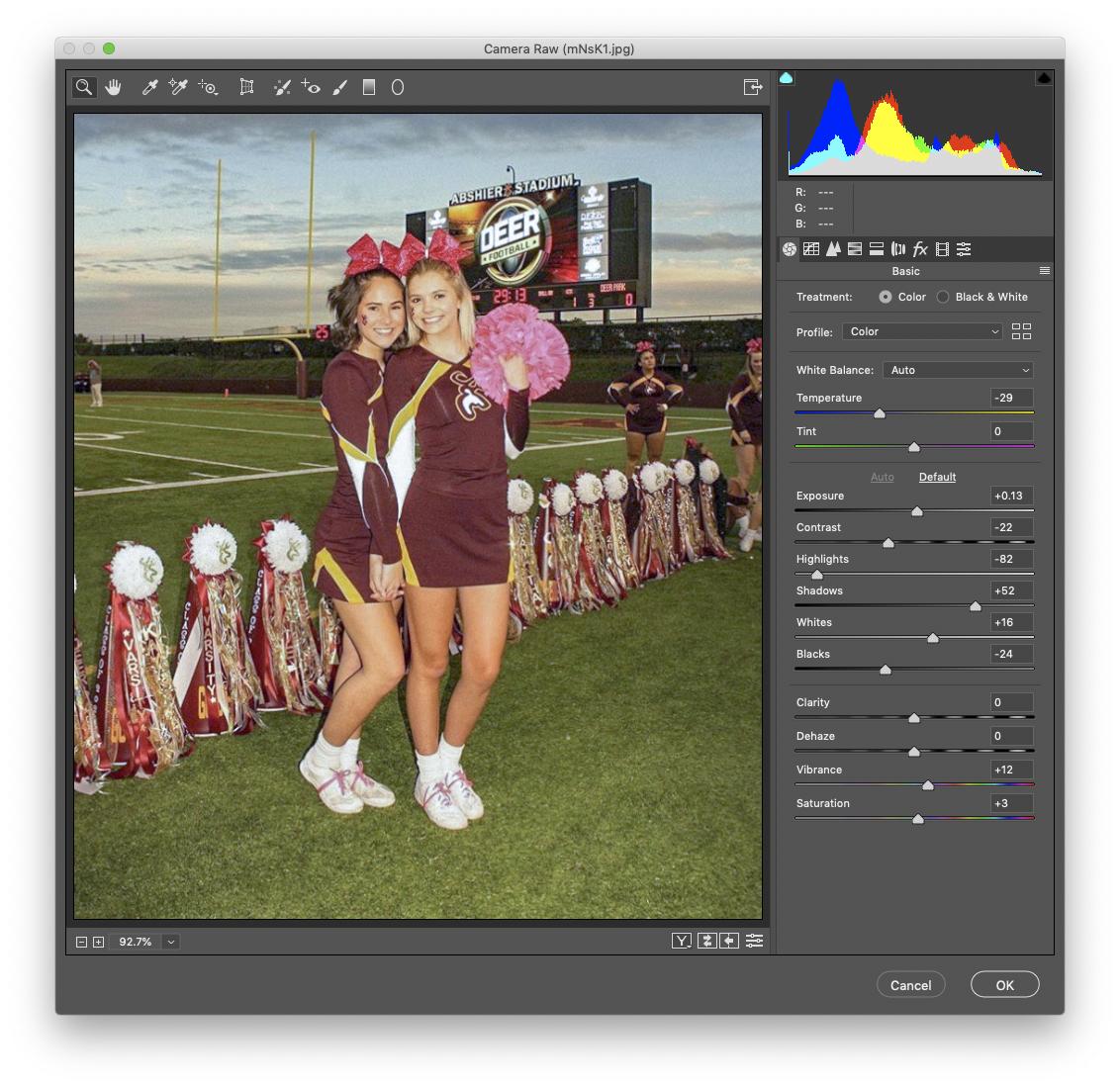The image size is (1120, 1088).
Task: Click the Cancel button
Action: pos(910,985)
